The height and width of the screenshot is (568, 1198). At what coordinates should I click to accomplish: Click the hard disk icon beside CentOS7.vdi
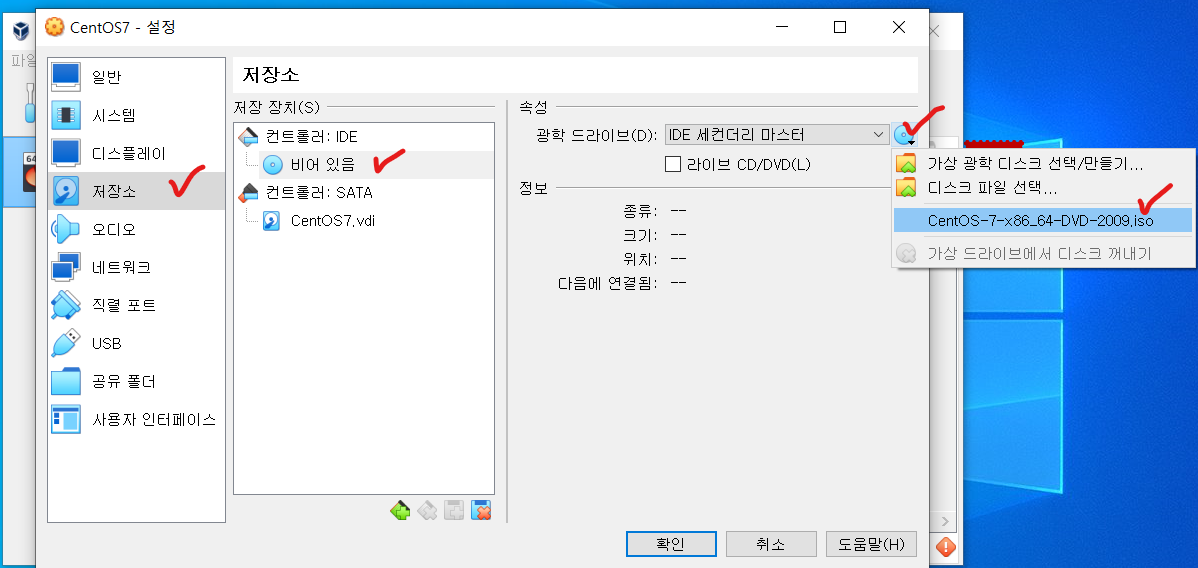coord(271,221)
